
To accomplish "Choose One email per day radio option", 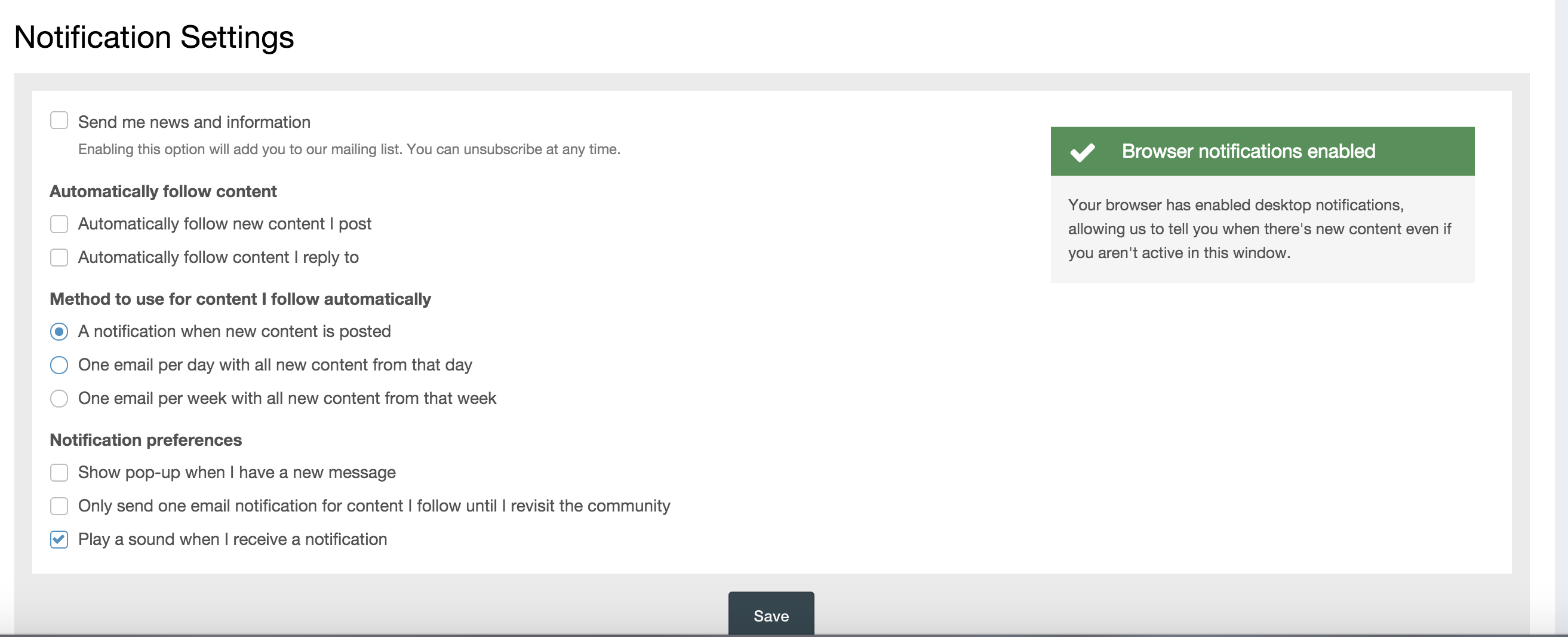I will [x=59, y=365].
